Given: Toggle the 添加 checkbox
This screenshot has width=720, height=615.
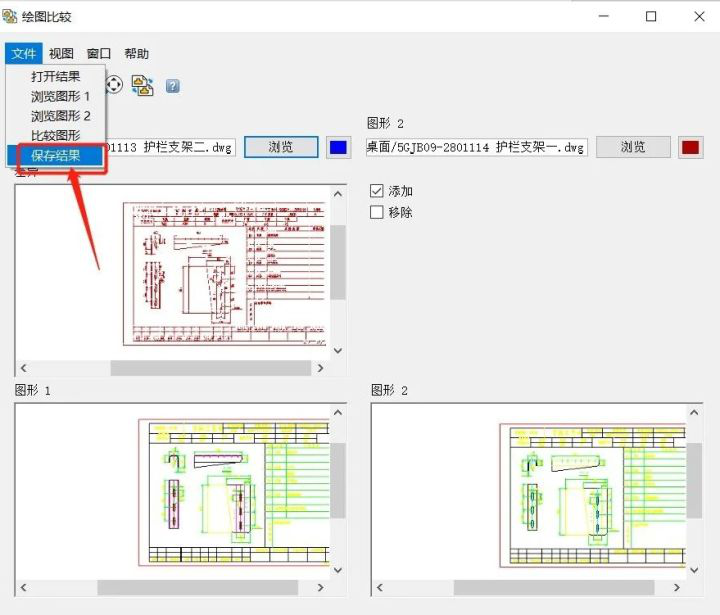Looking at the screenshot, I should pos(377,190).
